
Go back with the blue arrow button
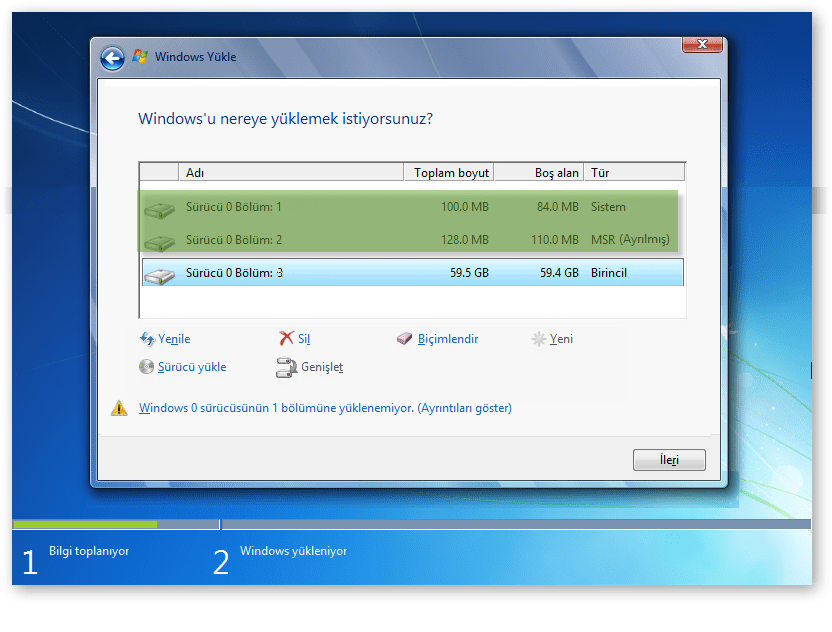pos(112,58)
